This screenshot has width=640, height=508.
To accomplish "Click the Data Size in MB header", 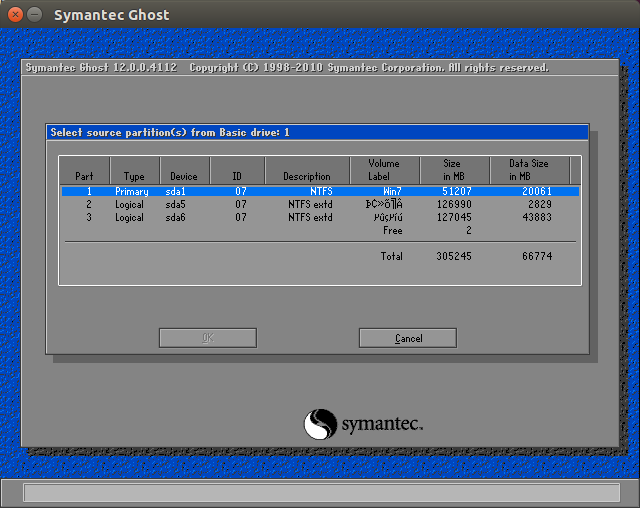I will coord(529,170).
